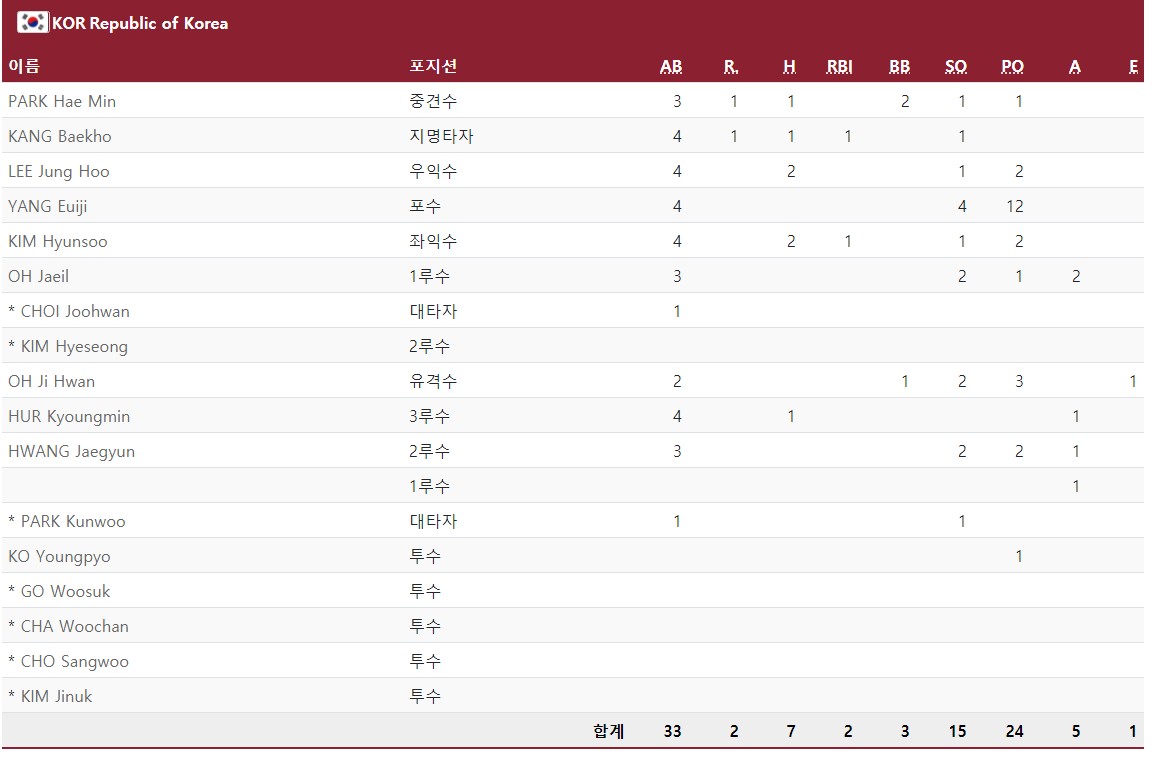The height and width of the screenshot is (764, 1158).
Task: Click YANG Euiji's SO value 4
Action: (x=962, y=207)
